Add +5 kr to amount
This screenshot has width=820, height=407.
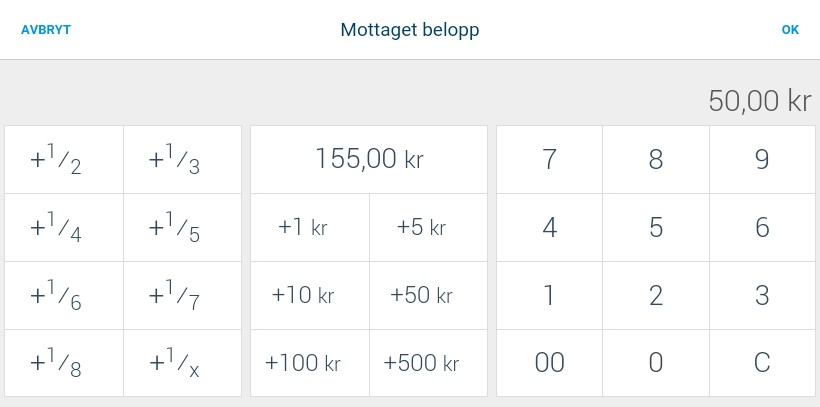coord(428,228)
